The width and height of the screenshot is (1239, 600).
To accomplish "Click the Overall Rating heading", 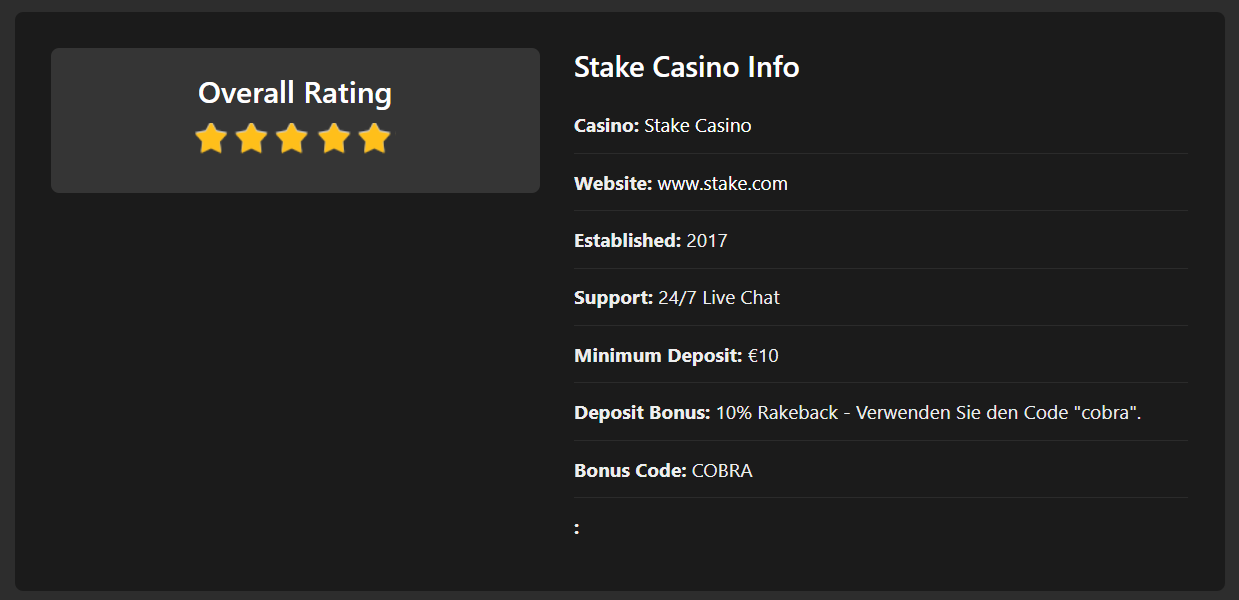I will point(295,93).
